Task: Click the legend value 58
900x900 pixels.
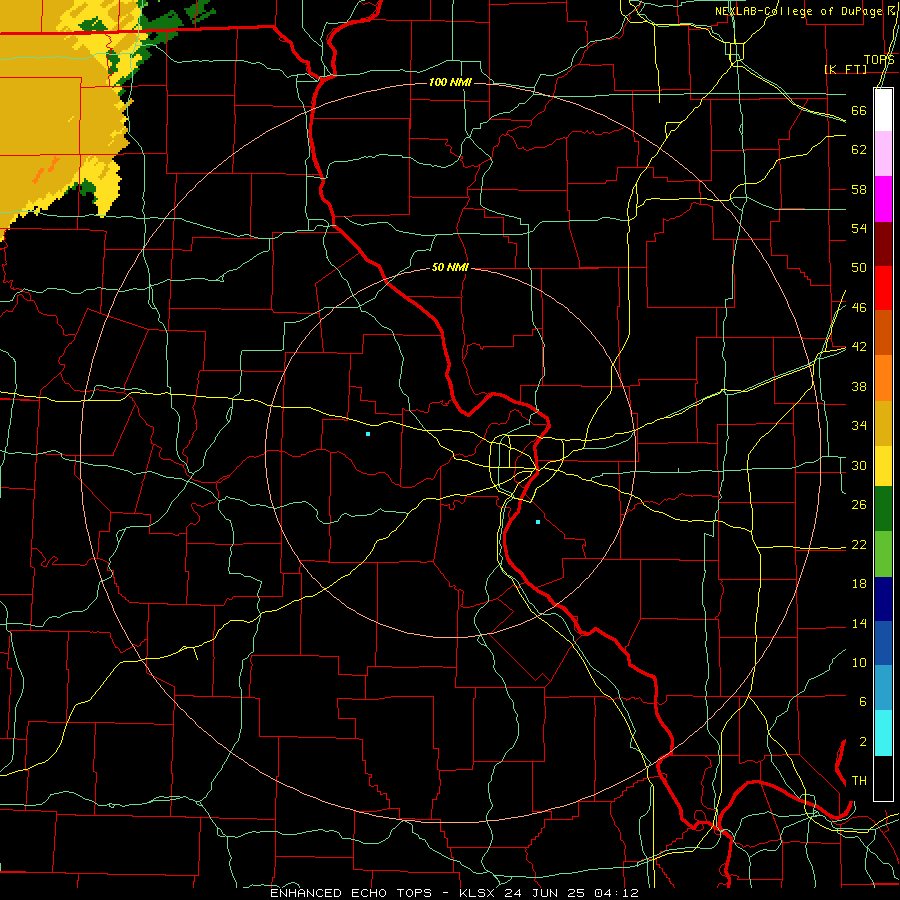Action: pos(859,189)
